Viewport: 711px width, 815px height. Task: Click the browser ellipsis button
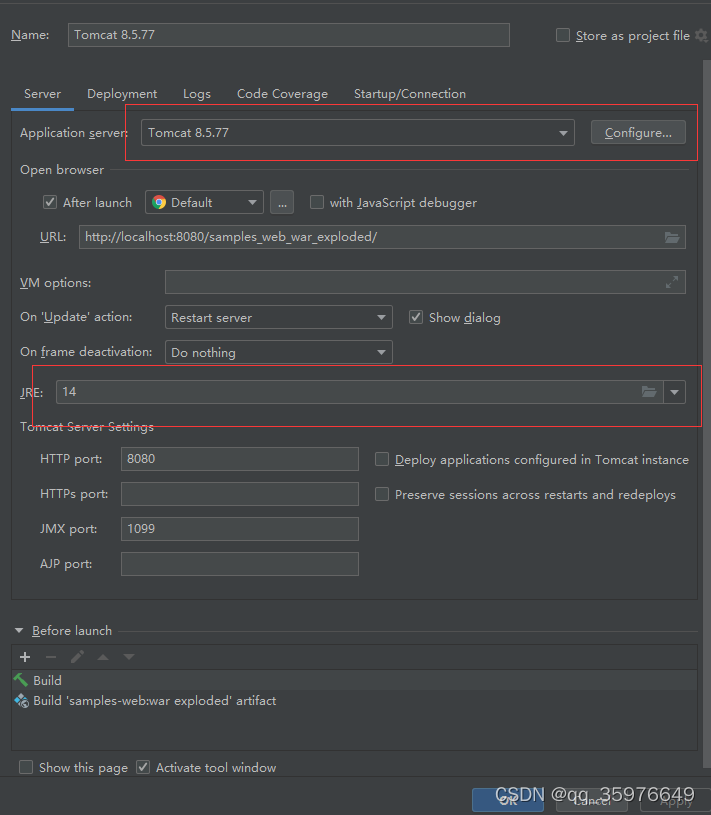[x=282, y=202]
